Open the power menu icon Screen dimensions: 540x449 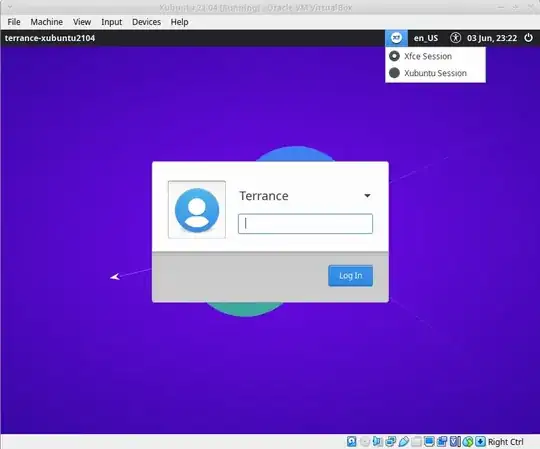[528, 38]
